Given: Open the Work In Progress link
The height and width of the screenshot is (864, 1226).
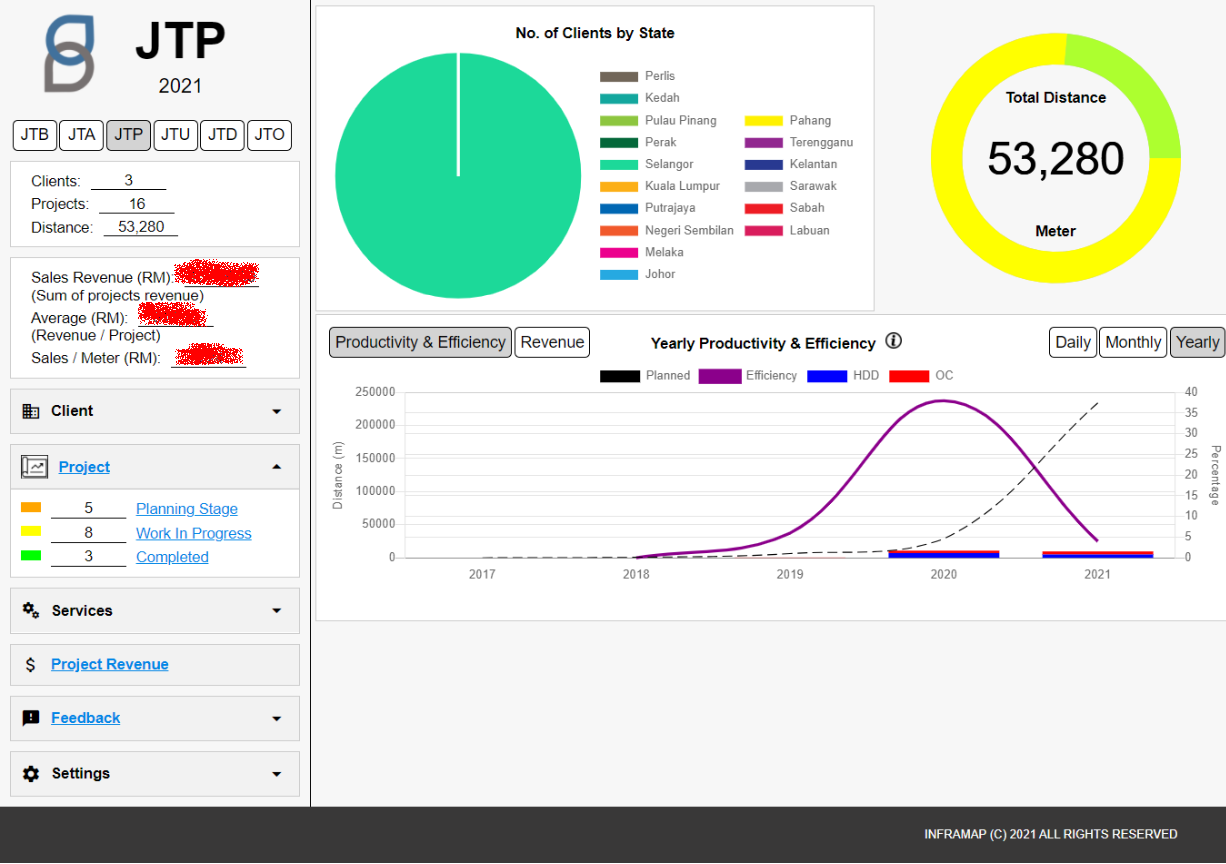Looking at the screenshot, I should pyautogui.click(x=194, y=534).
